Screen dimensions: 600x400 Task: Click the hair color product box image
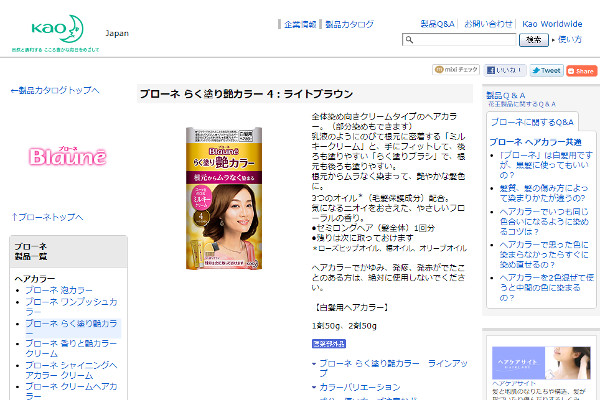coord(224,198)
